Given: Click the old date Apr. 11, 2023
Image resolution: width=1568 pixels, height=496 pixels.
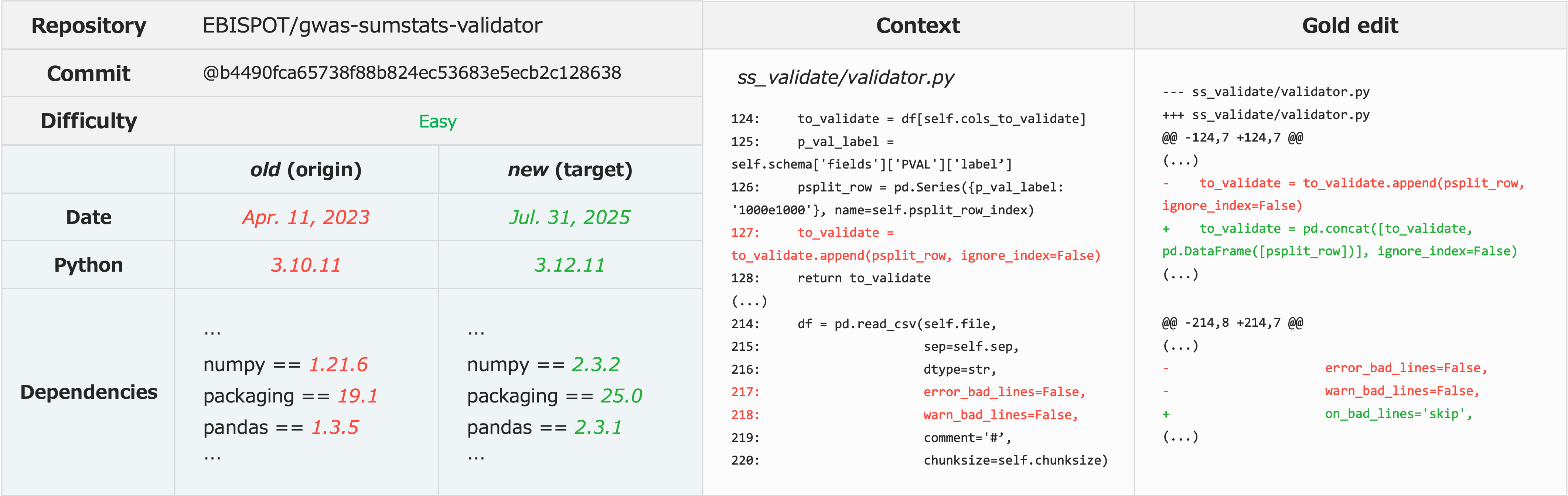Looking at the screenshot, I should coord(306,217).
